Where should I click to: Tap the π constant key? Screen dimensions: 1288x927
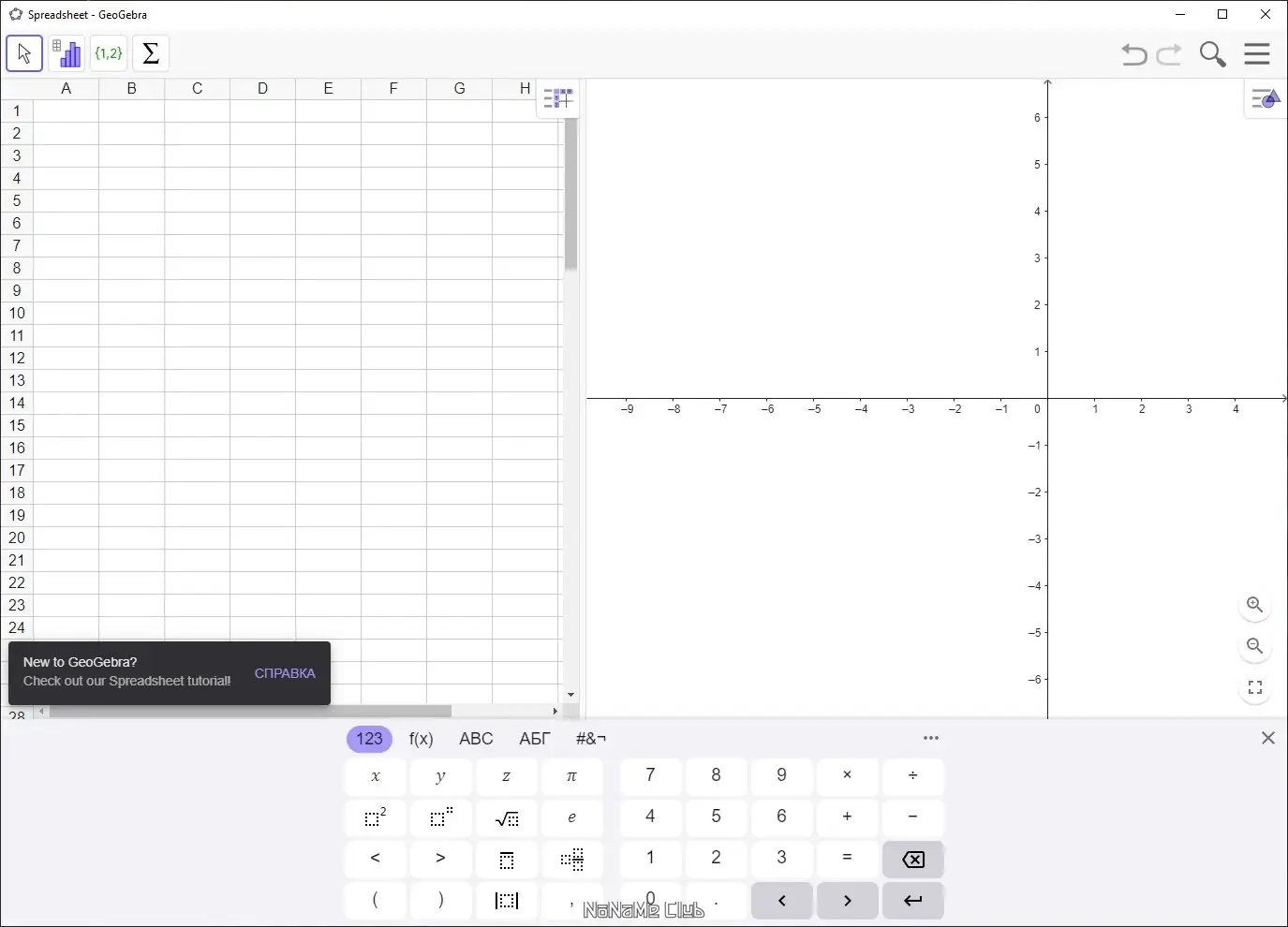click(572, 777)
